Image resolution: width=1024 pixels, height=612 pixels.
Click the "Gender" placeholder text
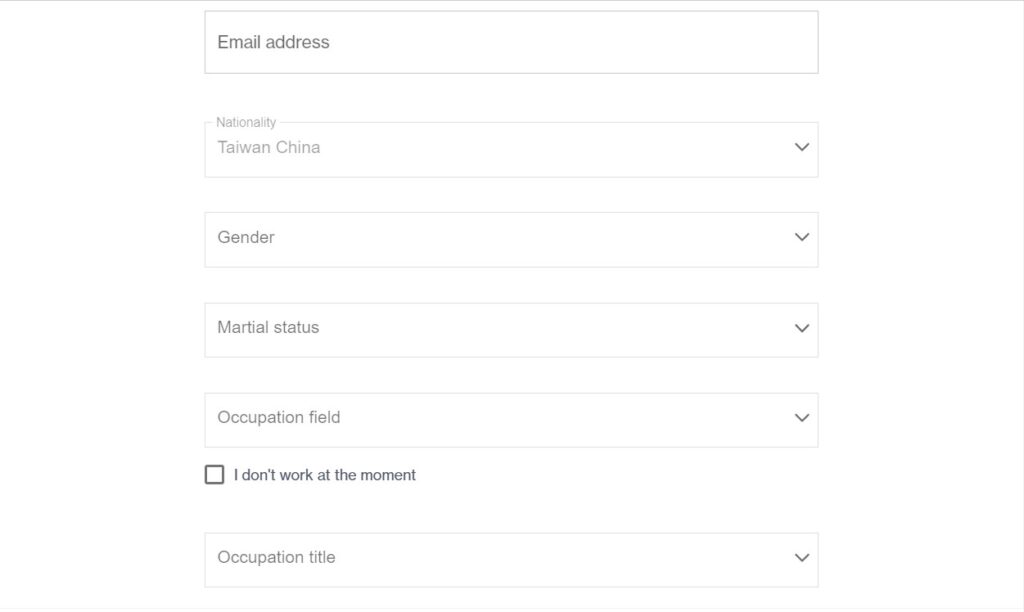point(246,237)
